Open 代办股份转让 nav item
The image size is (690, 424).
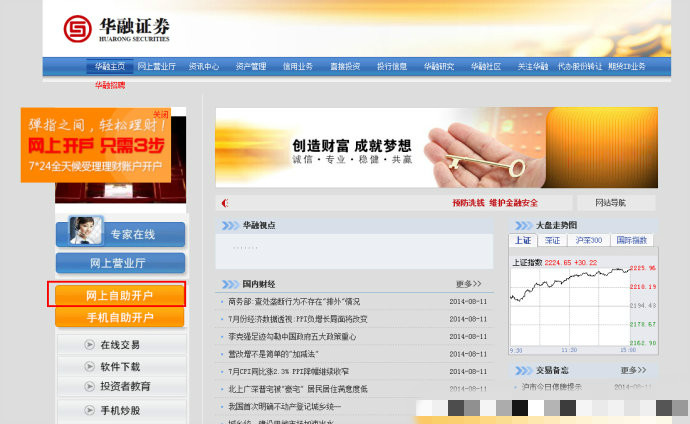(x=580, y=66)
